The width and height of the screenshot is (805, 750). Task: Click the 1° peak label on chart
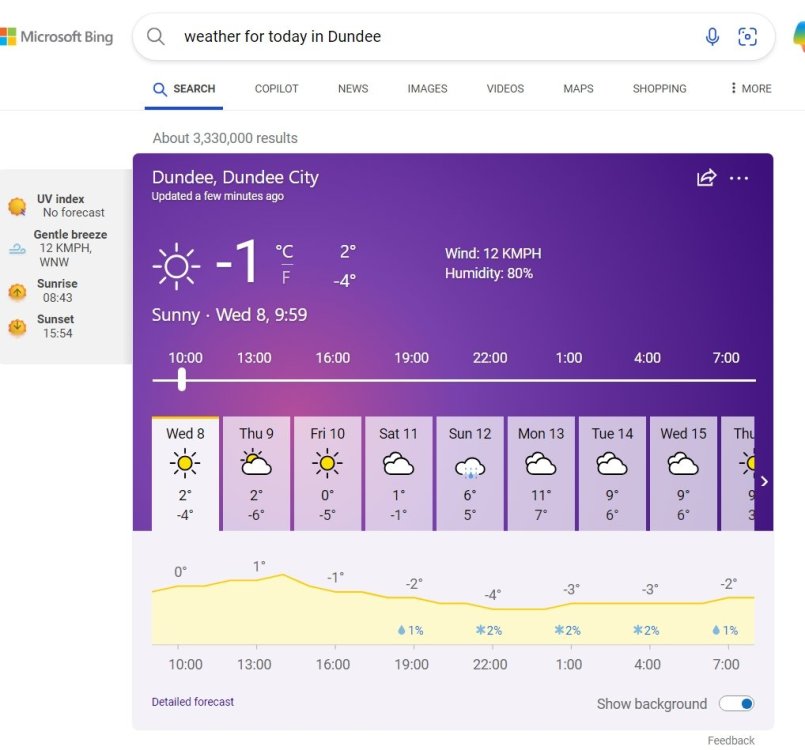click(259, 566)
